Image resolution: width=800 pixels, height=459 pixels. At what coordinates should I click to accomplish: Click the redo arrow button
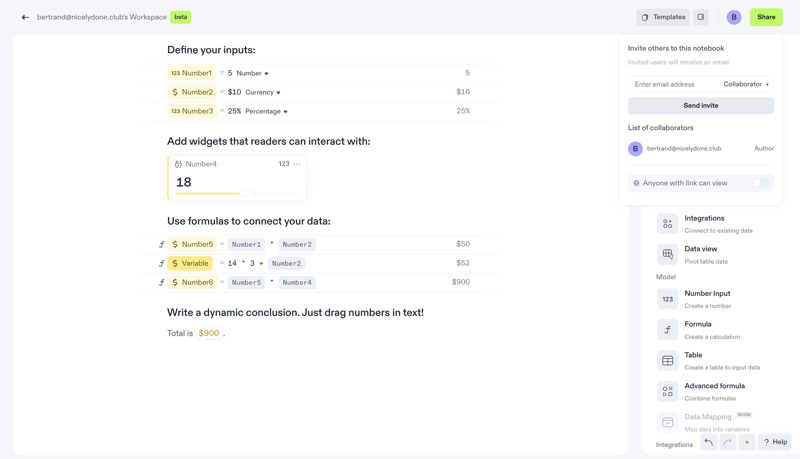[728, 442]
